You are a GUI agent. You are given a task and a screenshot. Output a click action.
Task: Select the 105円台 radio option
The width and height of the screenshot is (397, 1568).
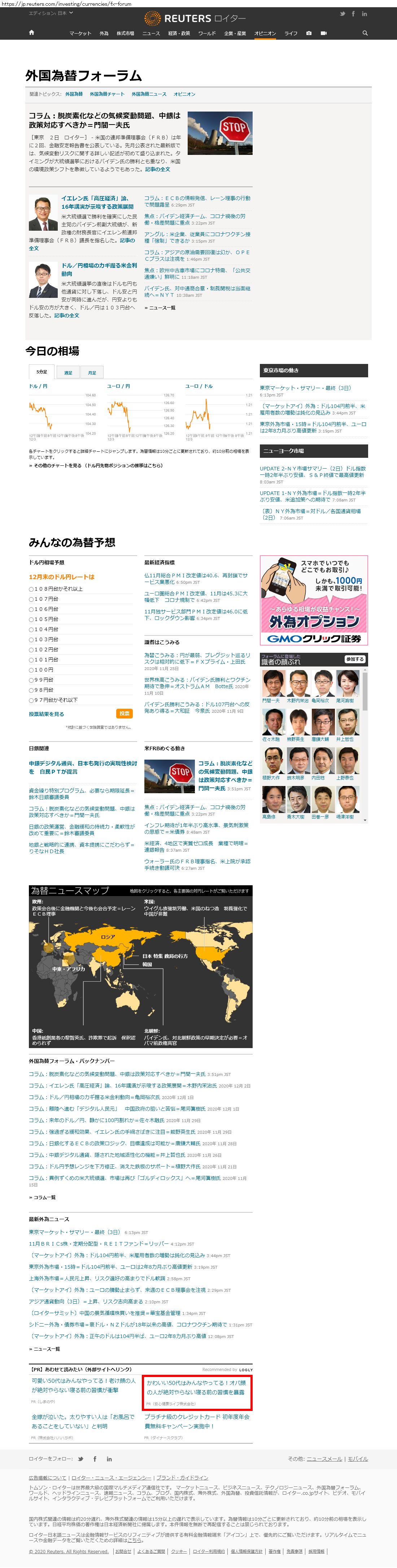point(31,619)
